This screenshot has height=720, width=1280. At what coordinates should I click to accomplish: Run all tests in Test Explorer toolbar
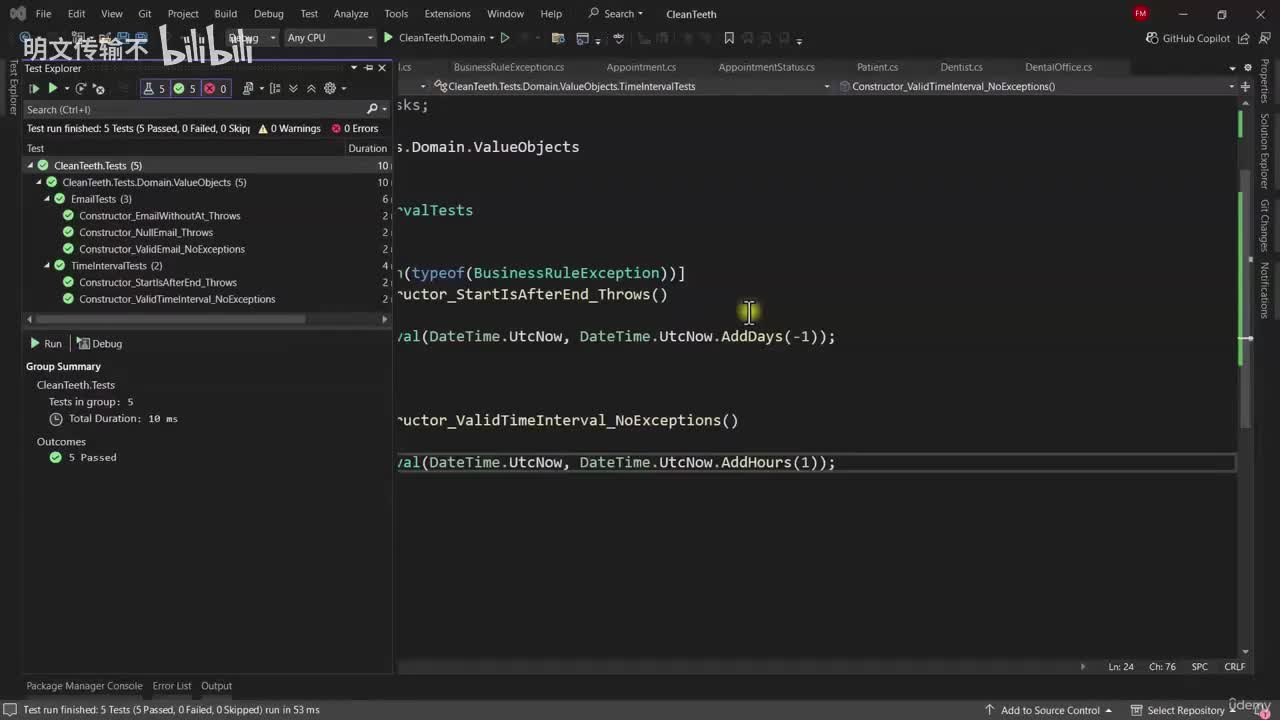[x=34, y=88]
